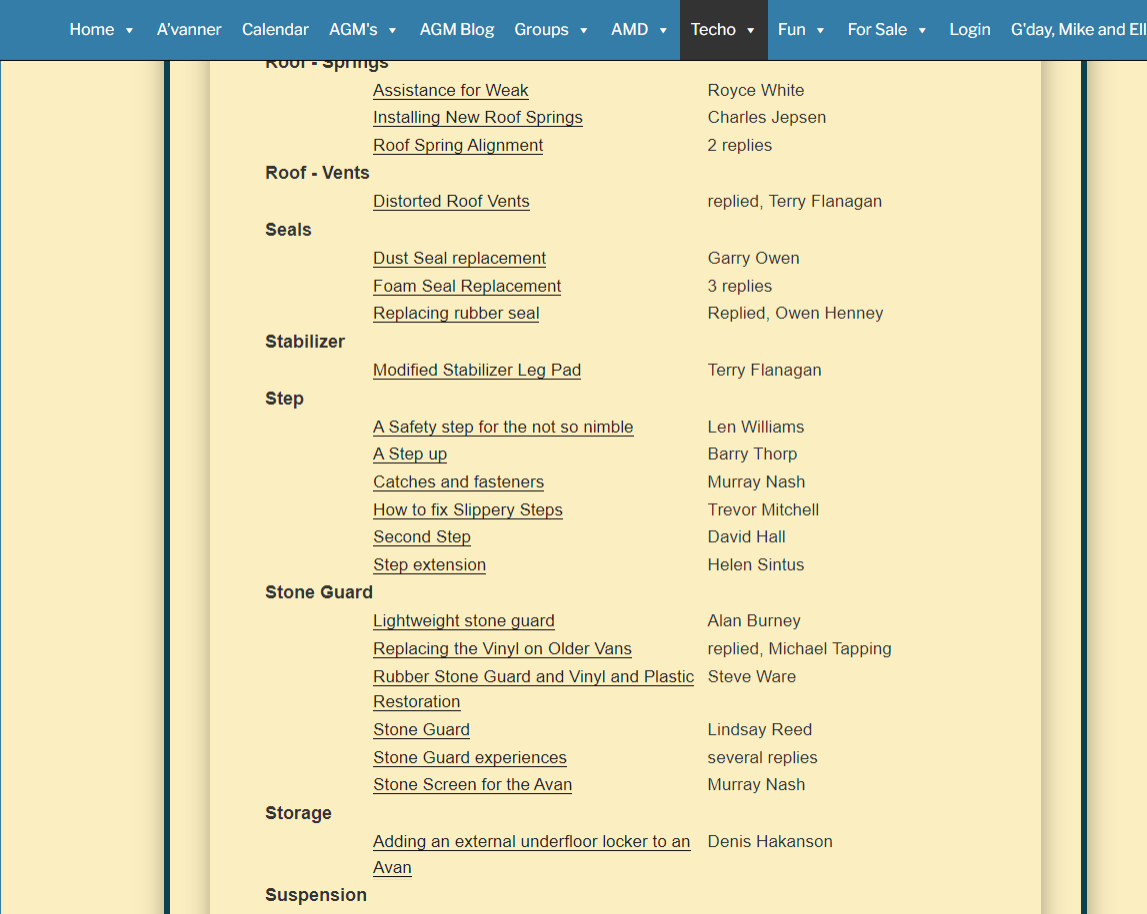Click the Stabilizer section heading
This screenshot has width=1147, height=914.
[x=304, y=342]
